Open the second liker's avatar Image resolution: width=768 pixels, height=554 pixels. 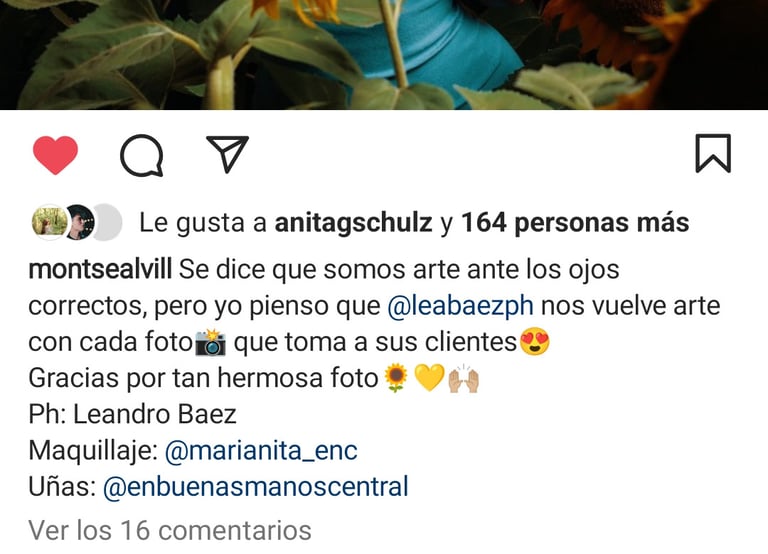pyautogui.click(x=79, y=222)
